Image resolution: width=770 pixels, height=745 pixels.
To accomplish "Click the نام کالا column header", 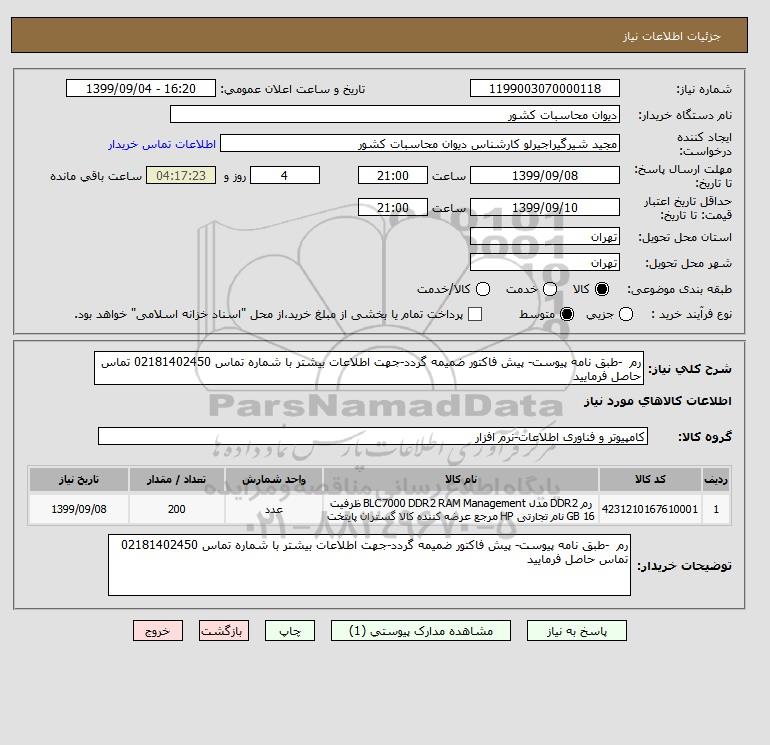I will [x=461, y=479].
